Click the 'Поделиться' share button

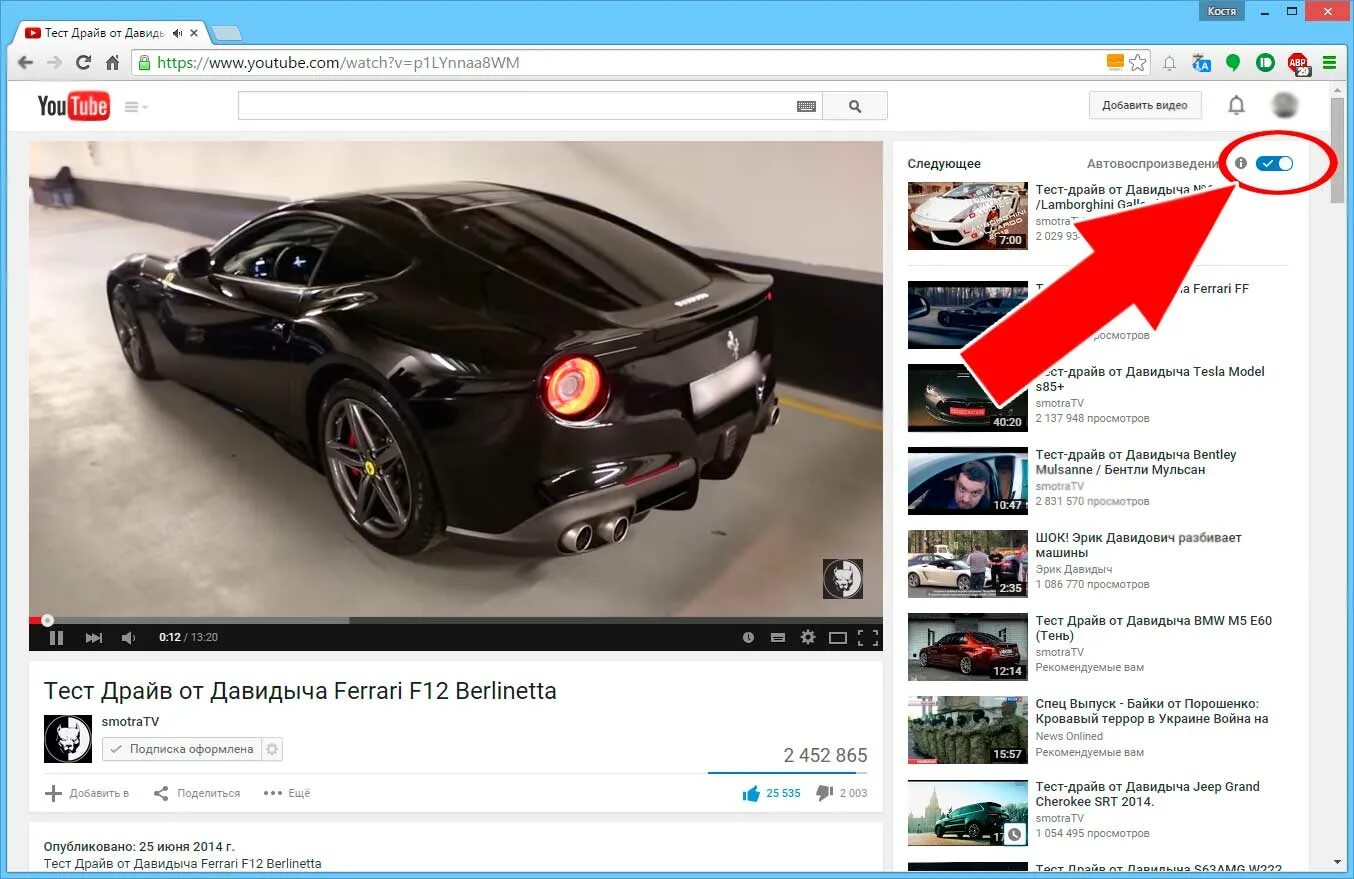point(197,793)
